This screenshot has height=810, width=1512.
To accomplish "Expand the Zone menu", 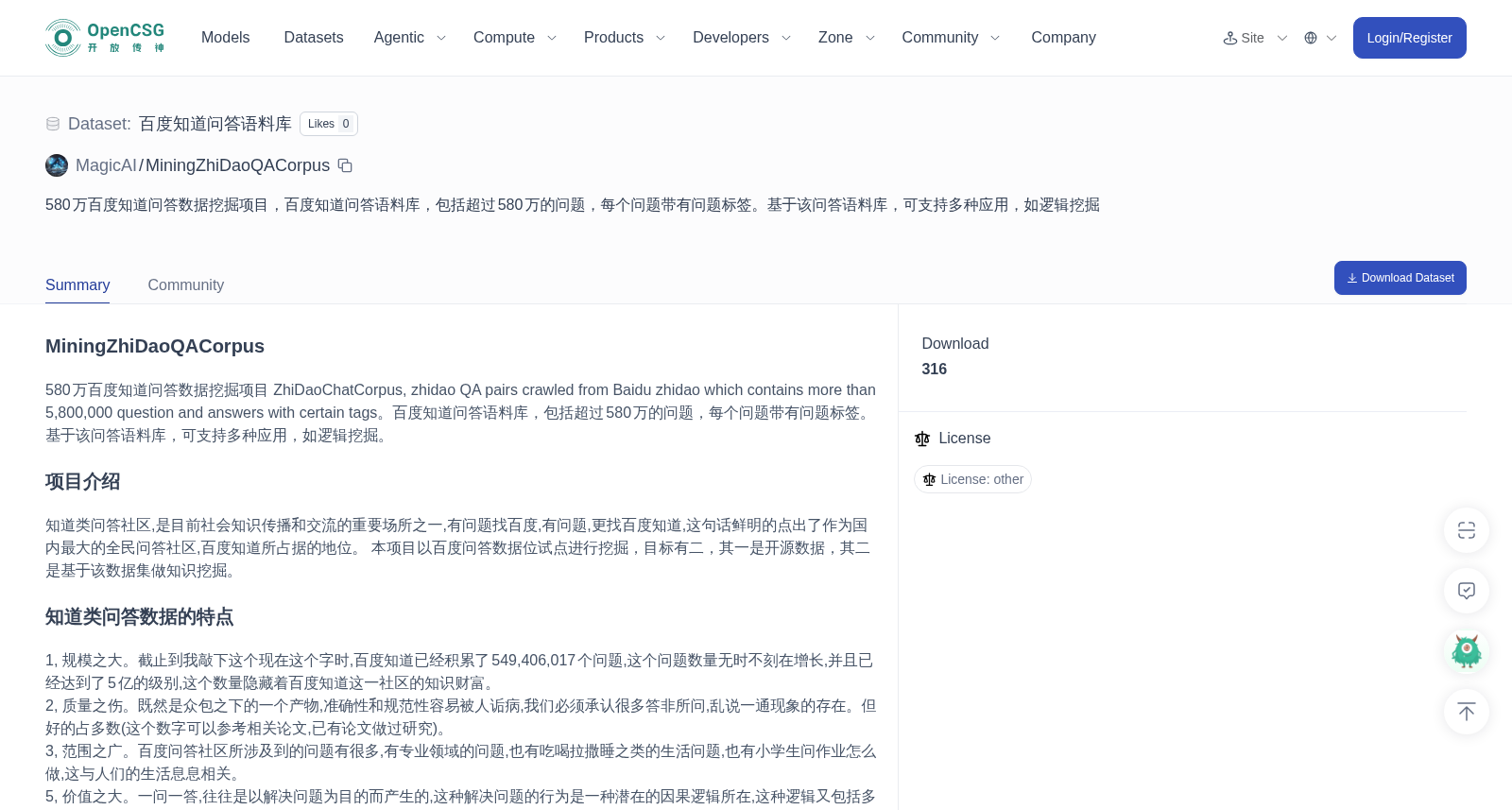I will tap(847, 38).
